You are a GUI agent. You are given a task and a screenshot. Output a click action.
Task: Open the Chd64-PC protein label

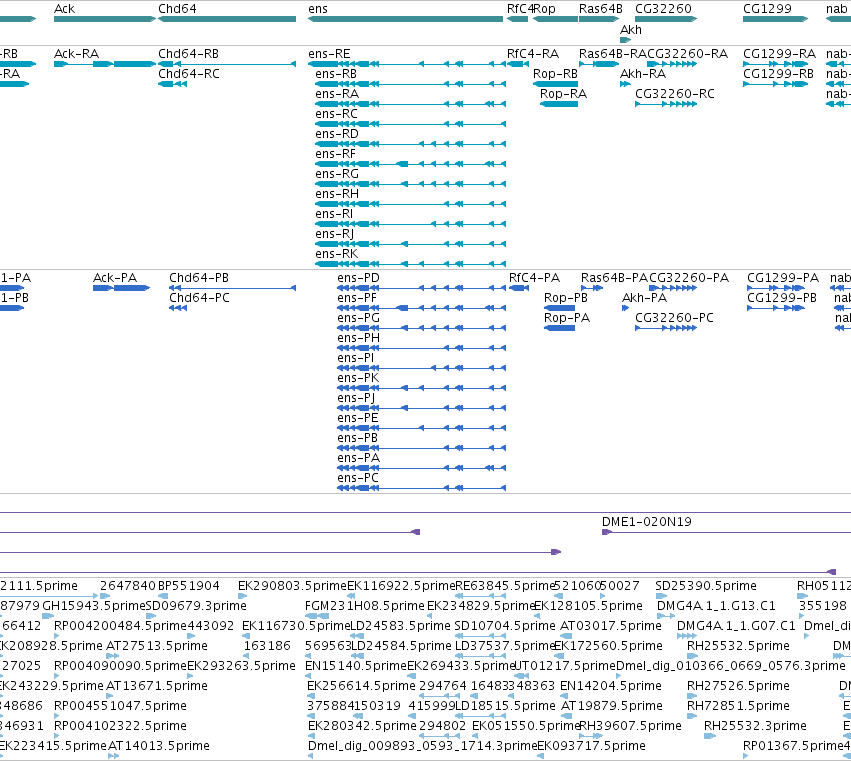[x=199, y=298]
